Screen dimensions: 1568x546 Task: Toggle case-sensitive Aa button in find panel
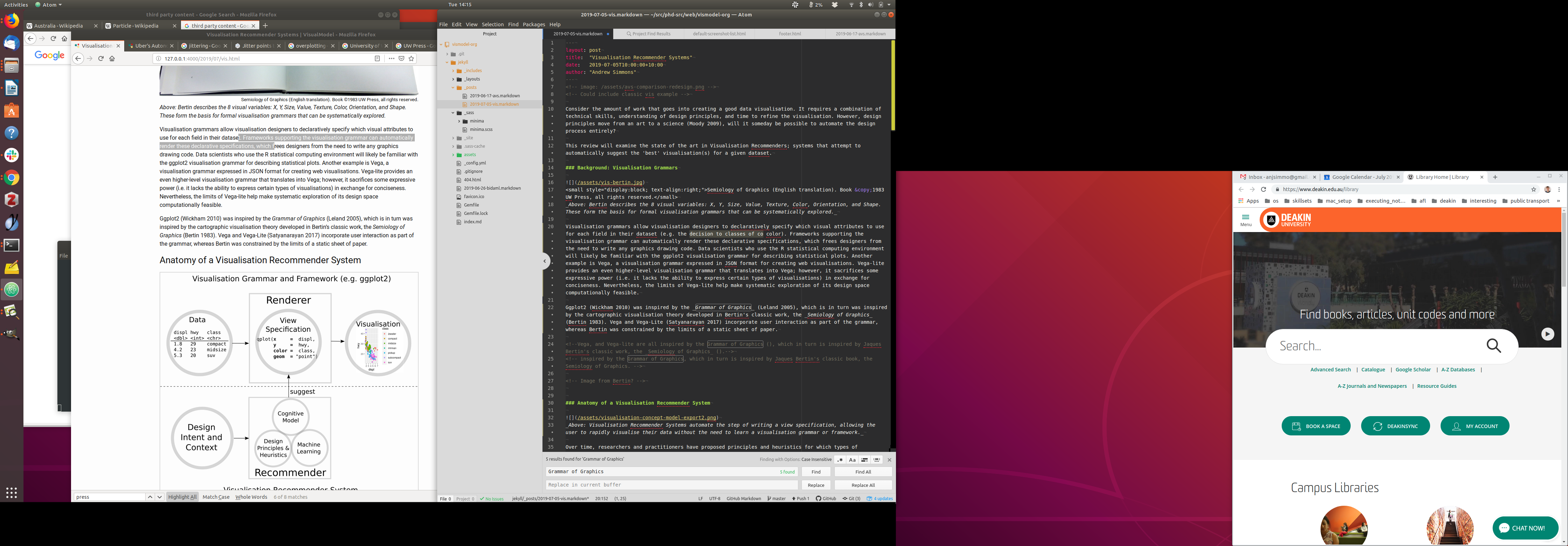click(852, 460)
